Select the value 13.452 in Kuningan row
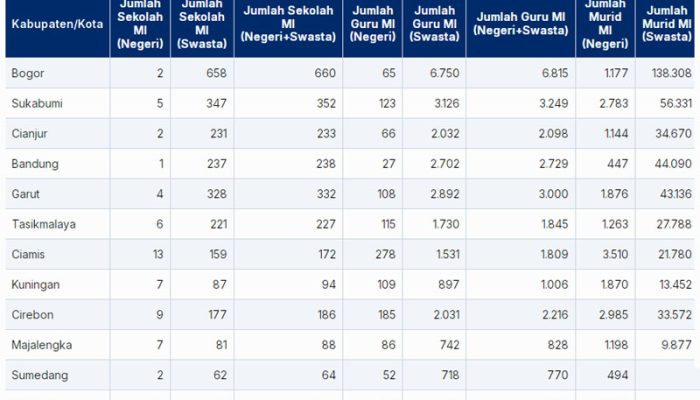Image resolution: width=700 pixels, height=400 pixels. (675, 285)
